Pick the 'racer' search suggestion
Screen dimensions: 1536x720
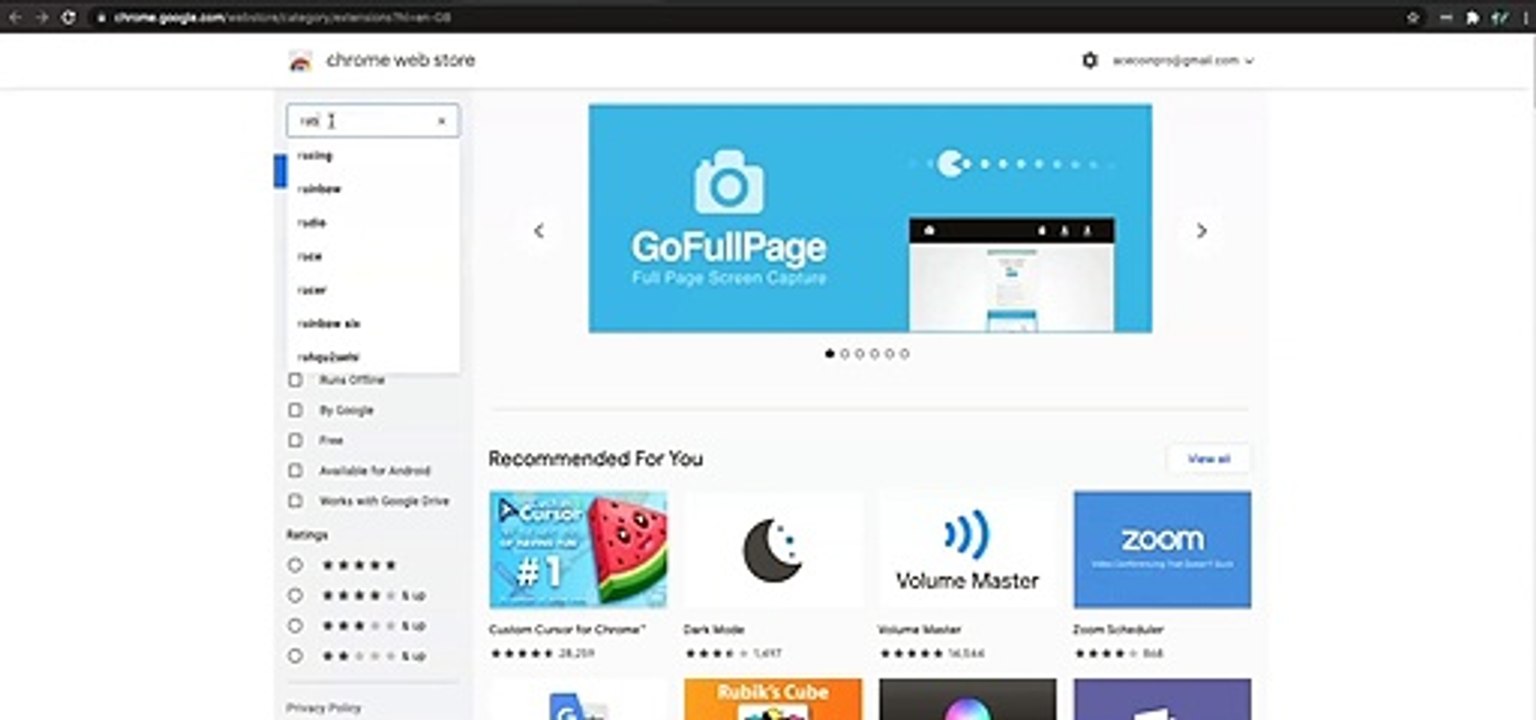tap(373, 290)
